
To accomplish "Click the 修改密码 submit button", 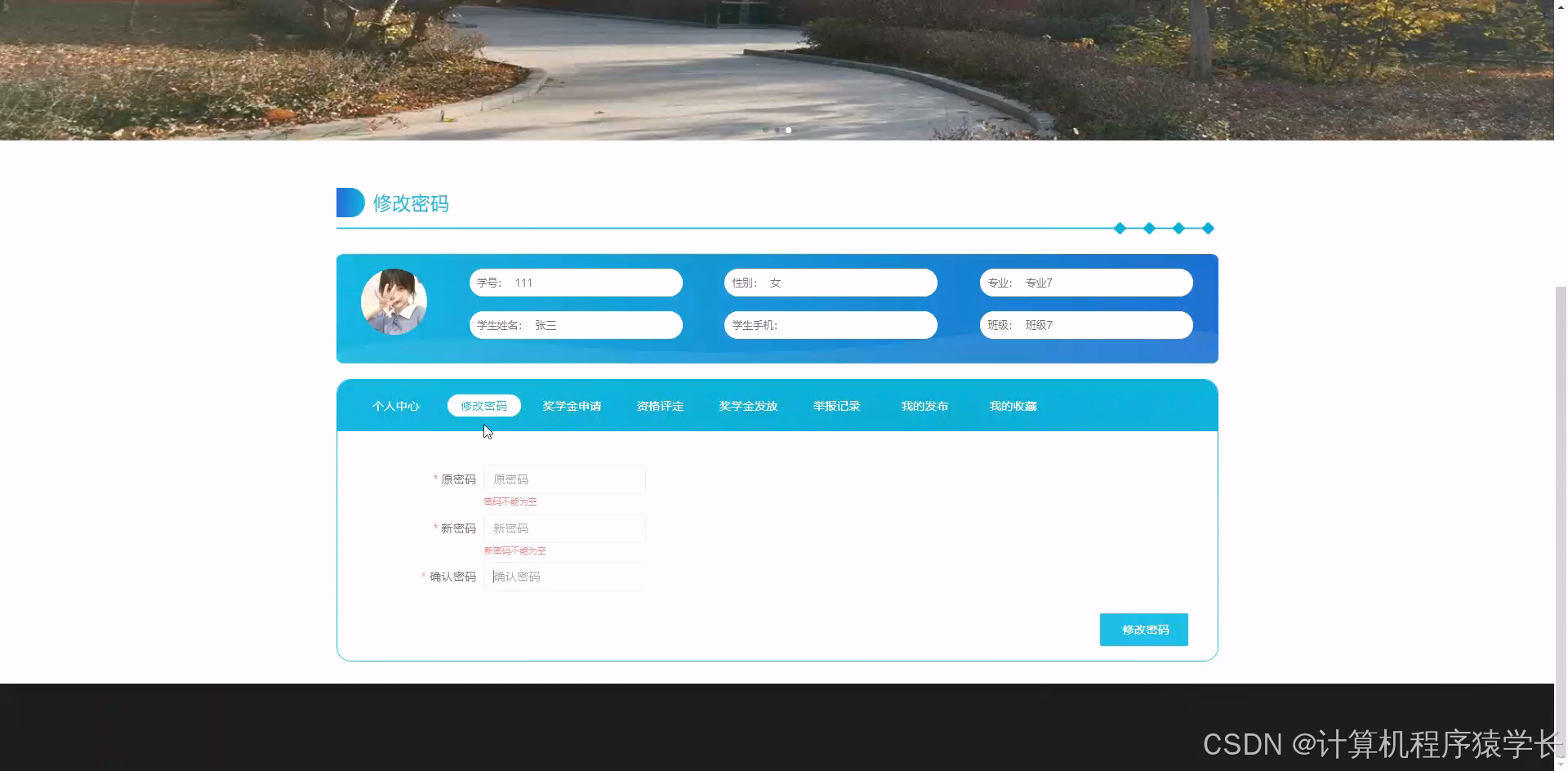I will click(1143, 629).
